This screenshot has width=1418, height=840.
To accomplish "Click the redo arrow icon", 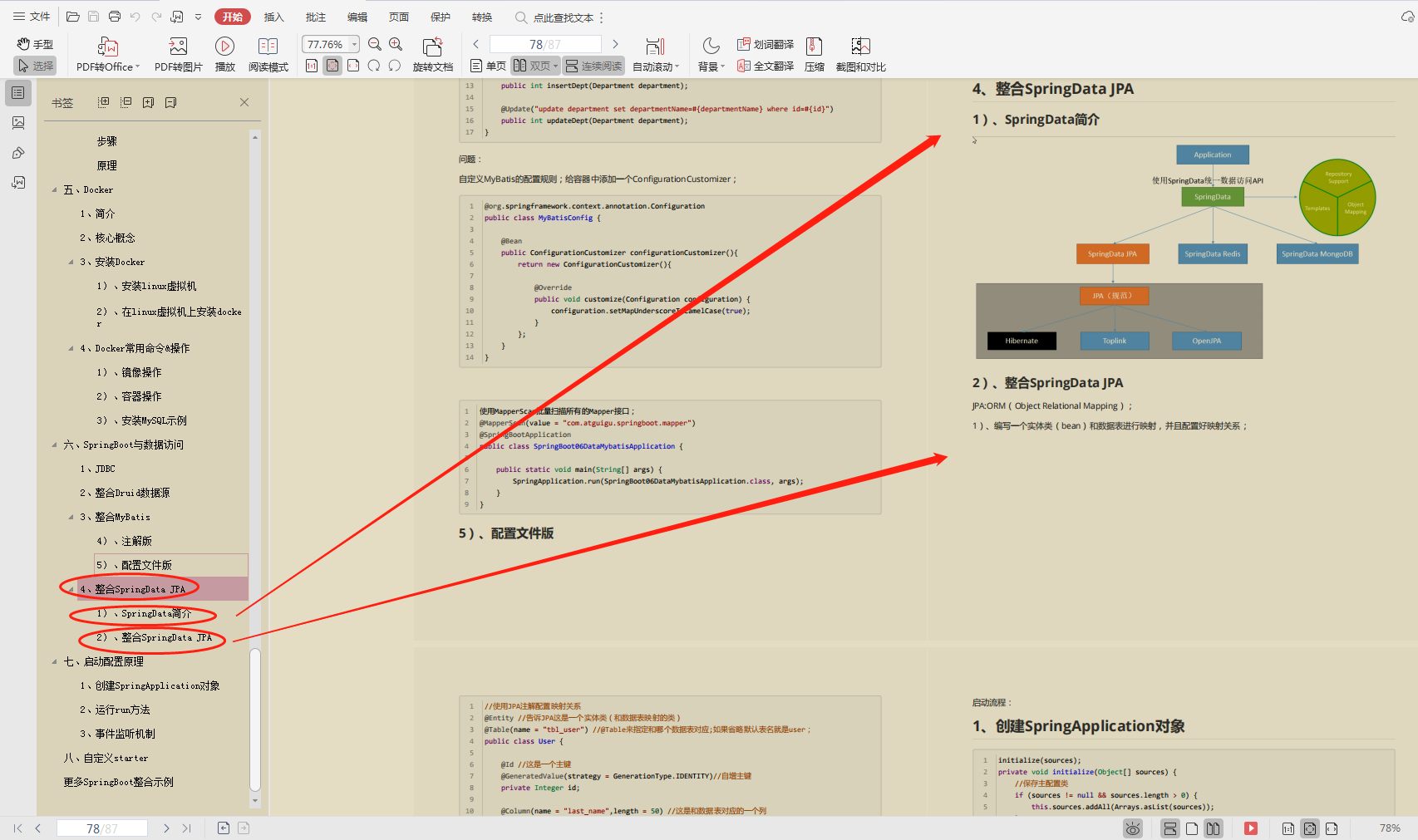I will (x=156, y=17).
